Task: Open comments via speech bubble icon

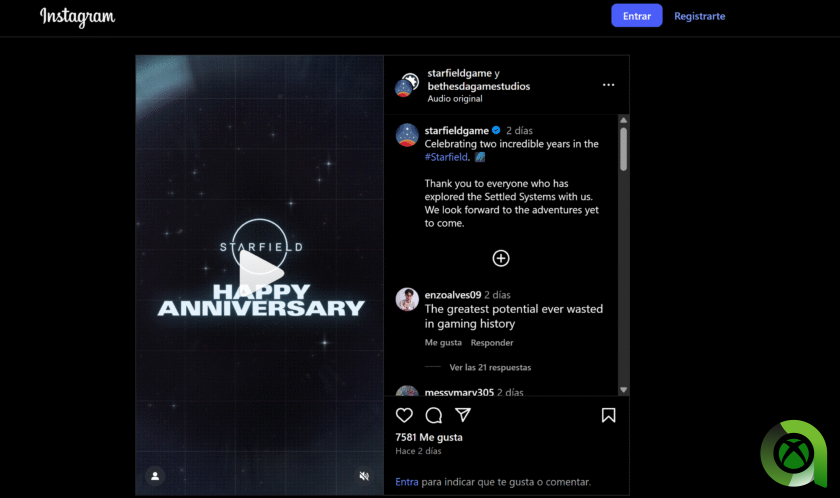Action: [x=433, y=415]
